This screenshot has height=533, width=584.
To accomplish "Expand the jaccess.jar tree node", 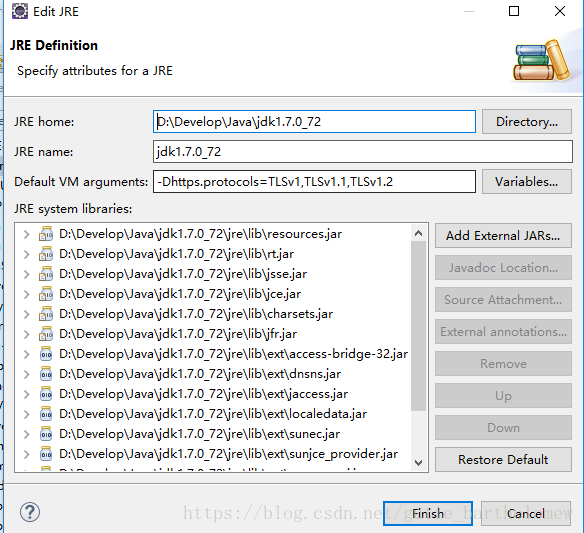I will (x=26, y=394).
